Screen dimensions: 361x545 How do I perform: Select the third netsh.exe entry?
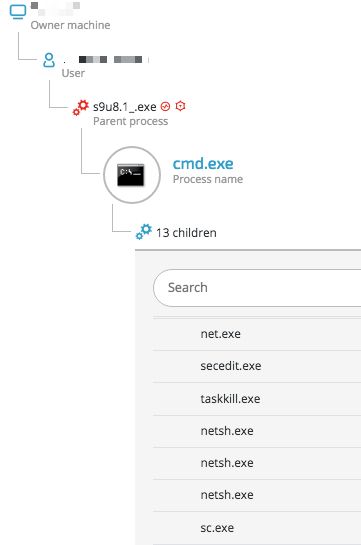click(257, 495)
